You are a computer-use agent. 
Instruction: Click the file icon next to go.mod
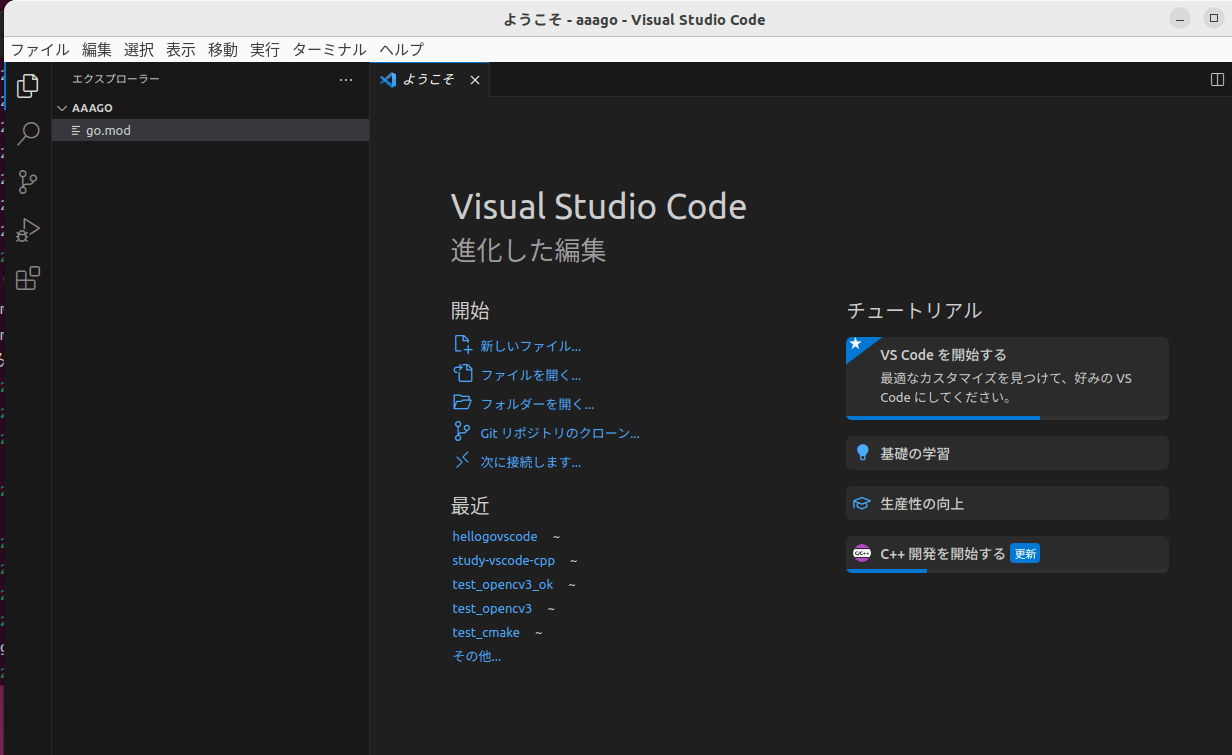pos(76,130)
